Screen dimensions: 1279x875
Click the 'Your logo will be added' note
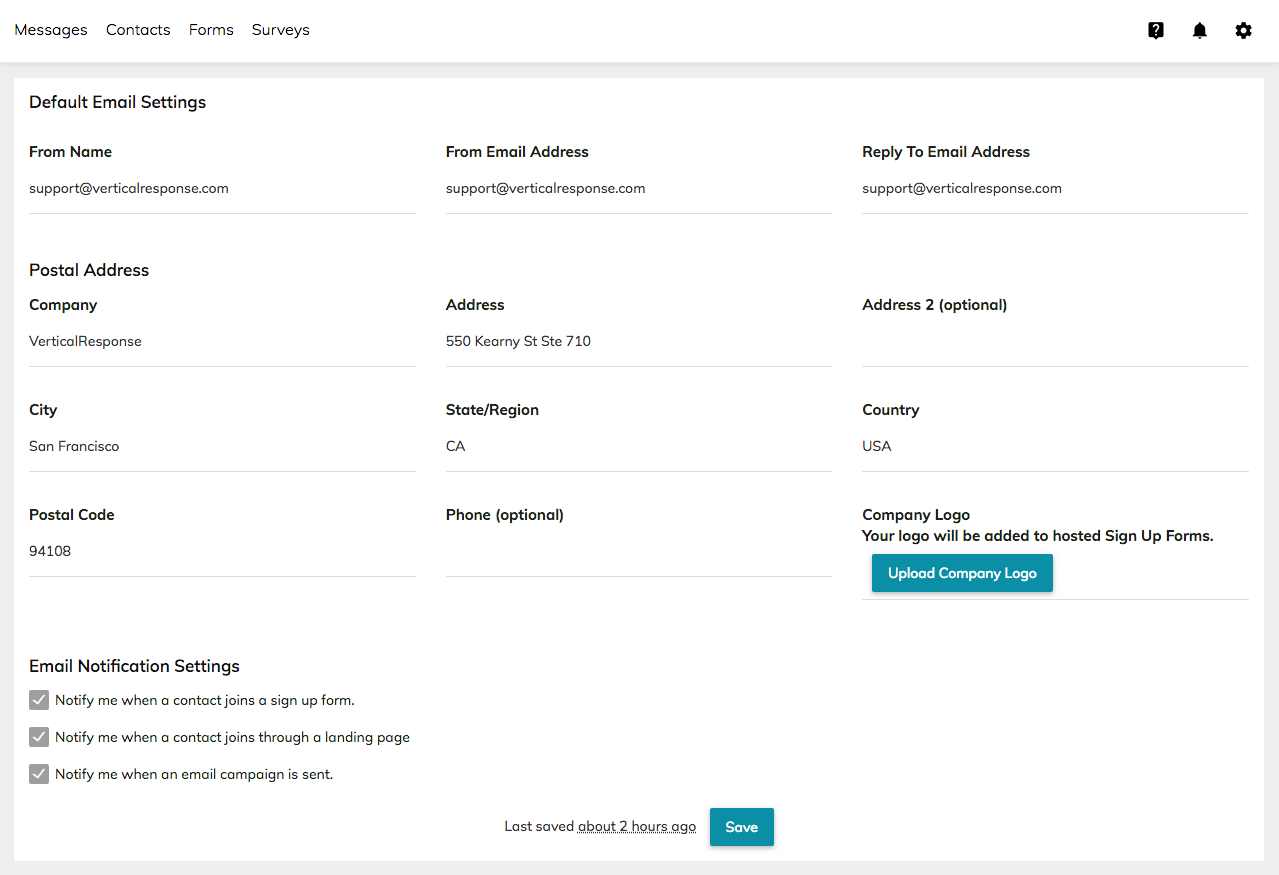click(x=1038, y=536)
